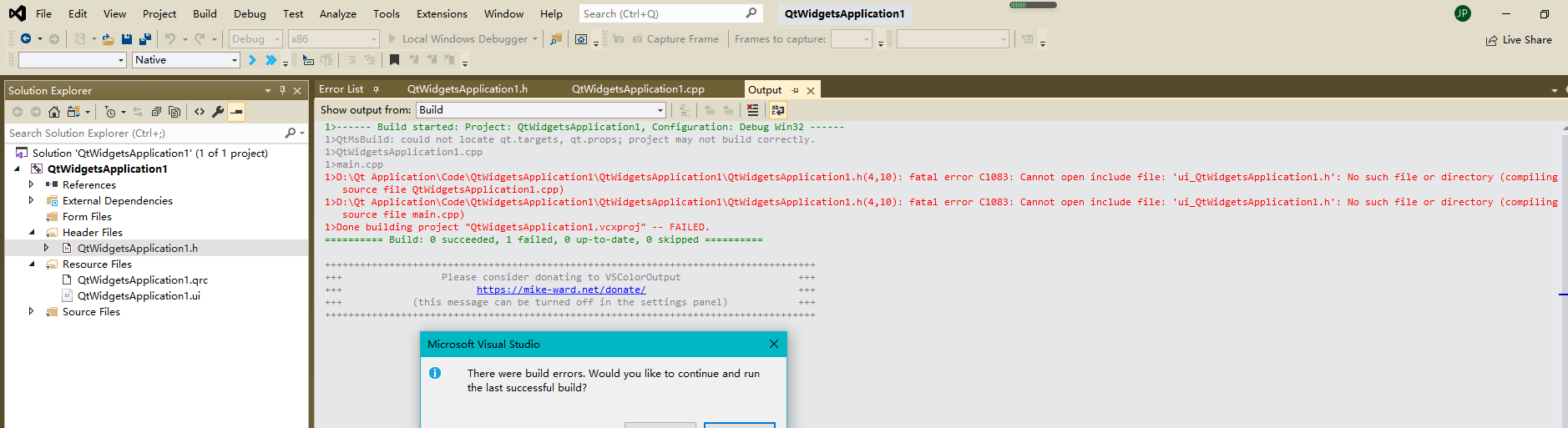The height and width of the screenshot is (428, 1568).
Task: Open the Debug menu
Action: point(250,13)
